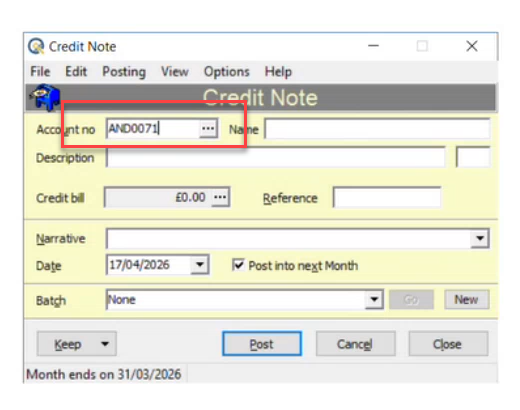
Task: Click the Cancel button
Action: click(x=355, y=344)
